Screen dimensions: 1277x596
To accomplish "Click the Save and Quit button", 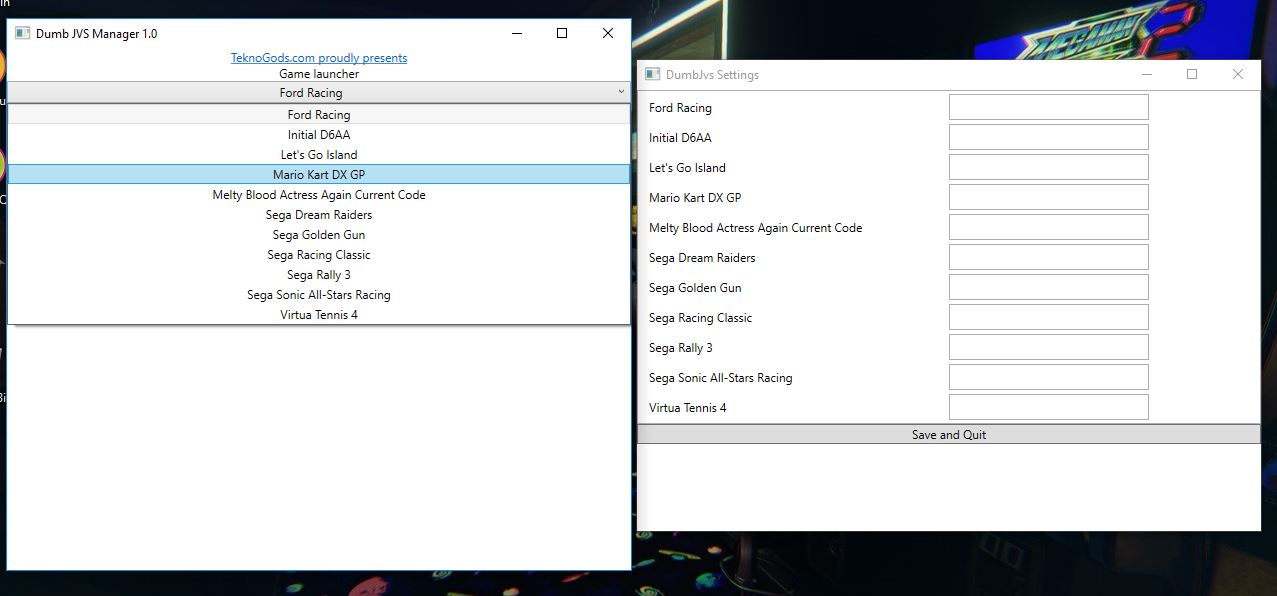I will (x=949, y=434).
